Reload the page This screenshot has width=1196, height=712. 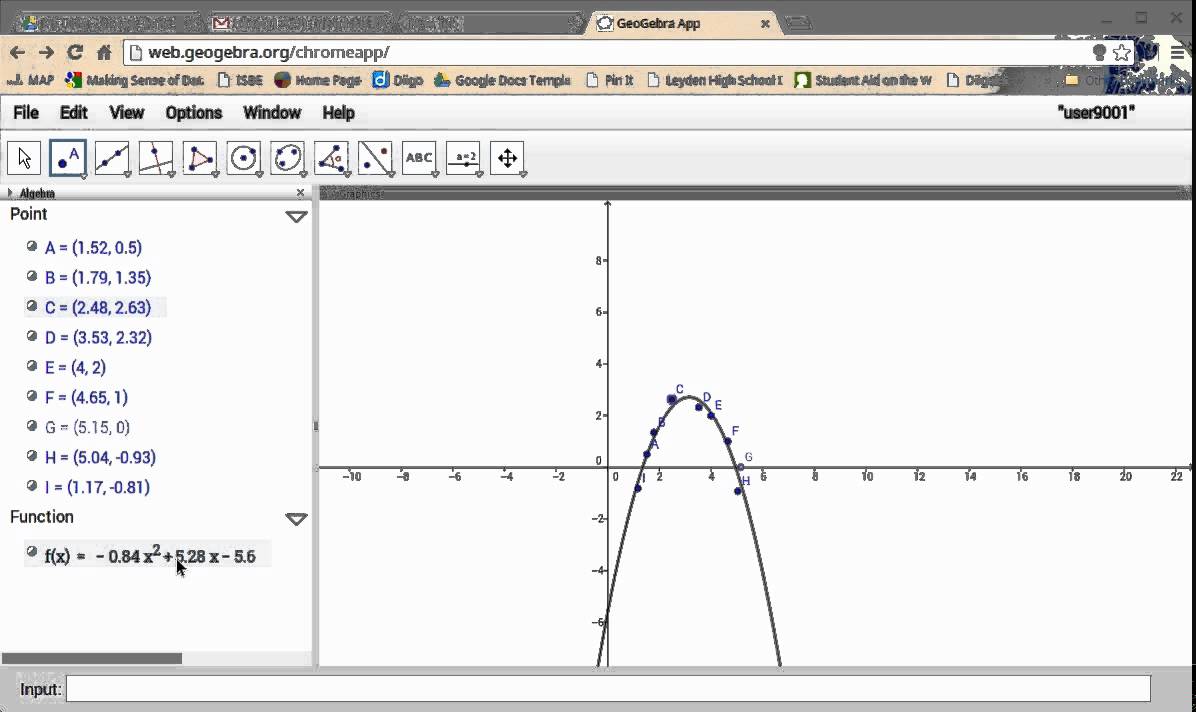75,52
